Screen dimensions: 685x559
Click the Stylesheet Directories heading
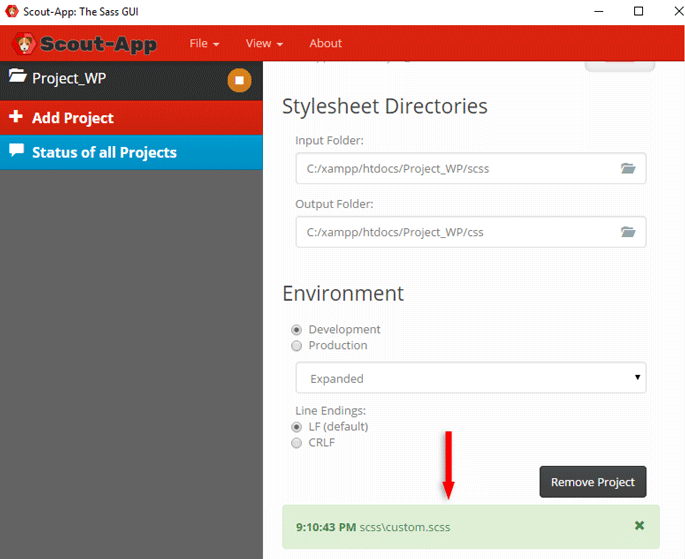pyautogui.click(x=384, y=106)
